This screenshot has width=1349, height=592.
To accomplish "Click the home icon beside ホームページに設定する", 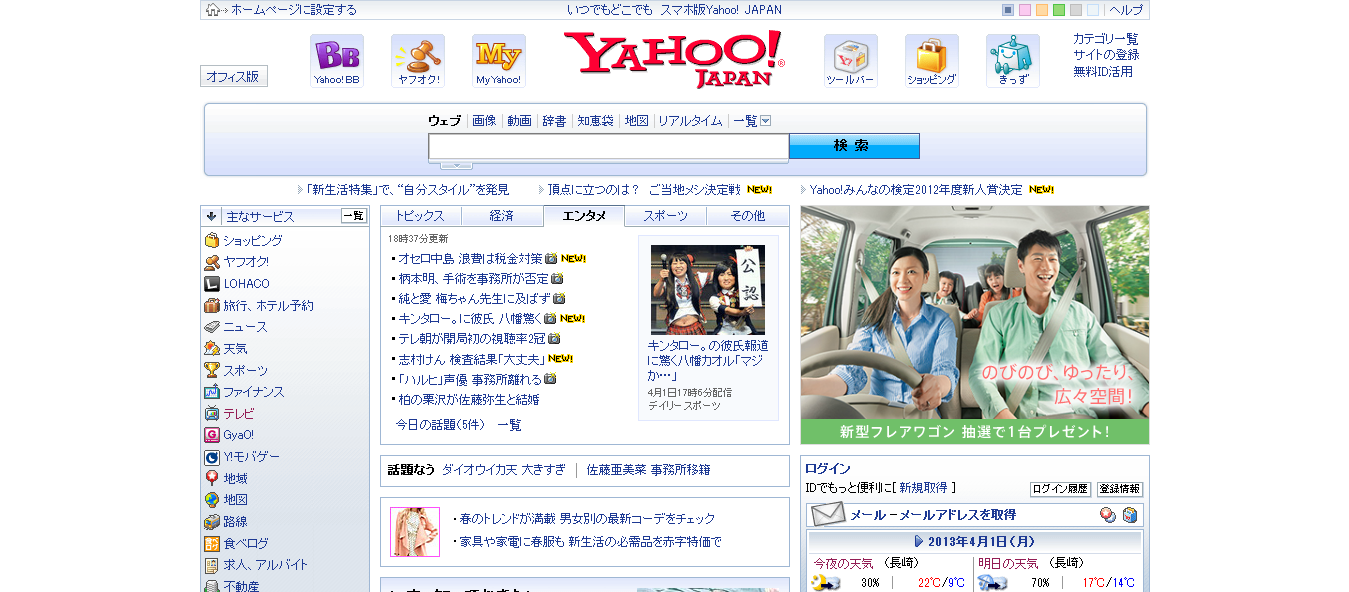I will (213, 10).
